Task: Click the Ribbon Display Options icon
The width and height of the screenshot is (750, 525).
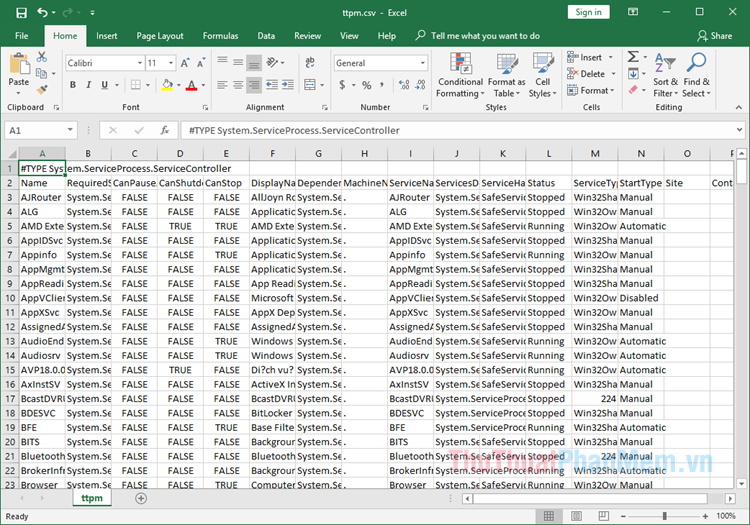Action: 633,12
